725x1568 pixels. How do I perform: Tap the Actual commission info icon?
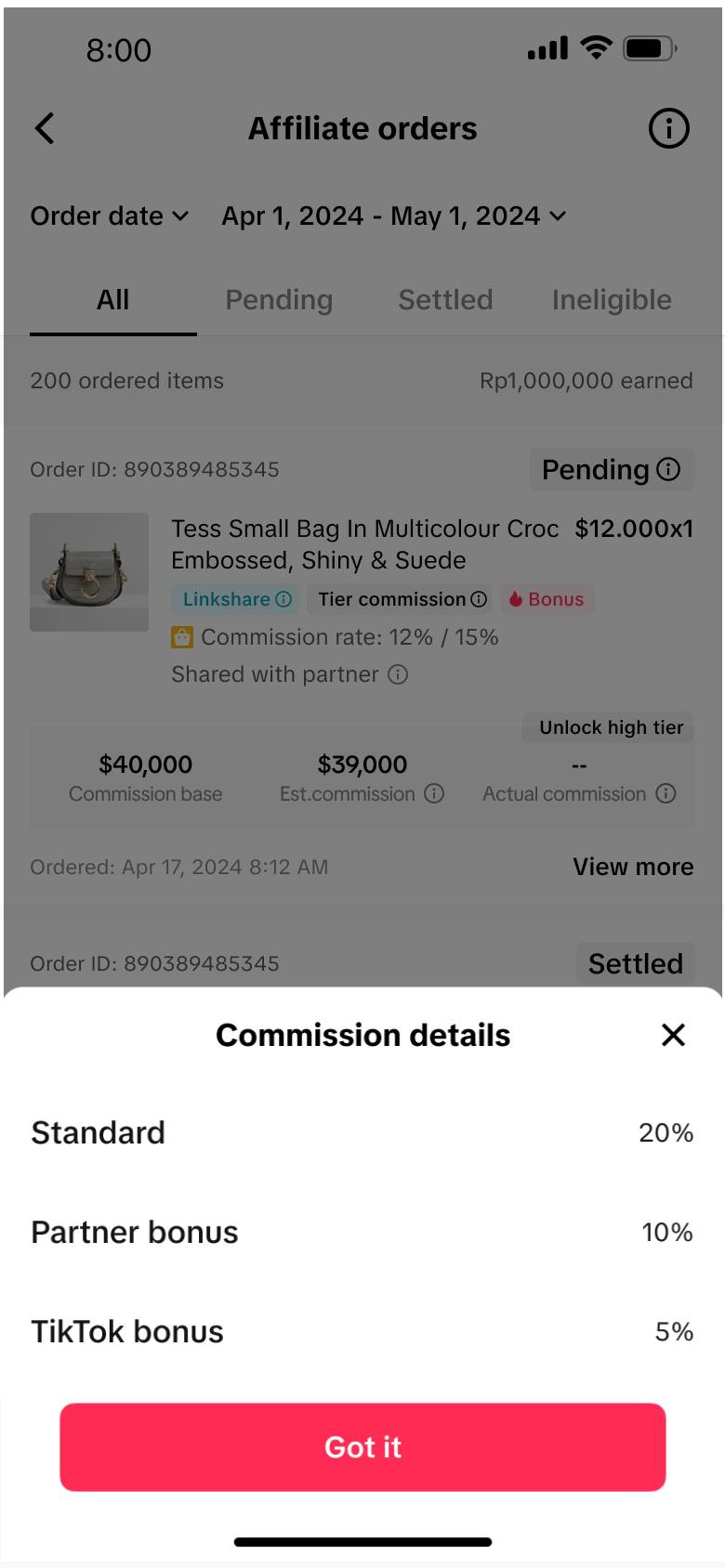[x=666, y=793]
